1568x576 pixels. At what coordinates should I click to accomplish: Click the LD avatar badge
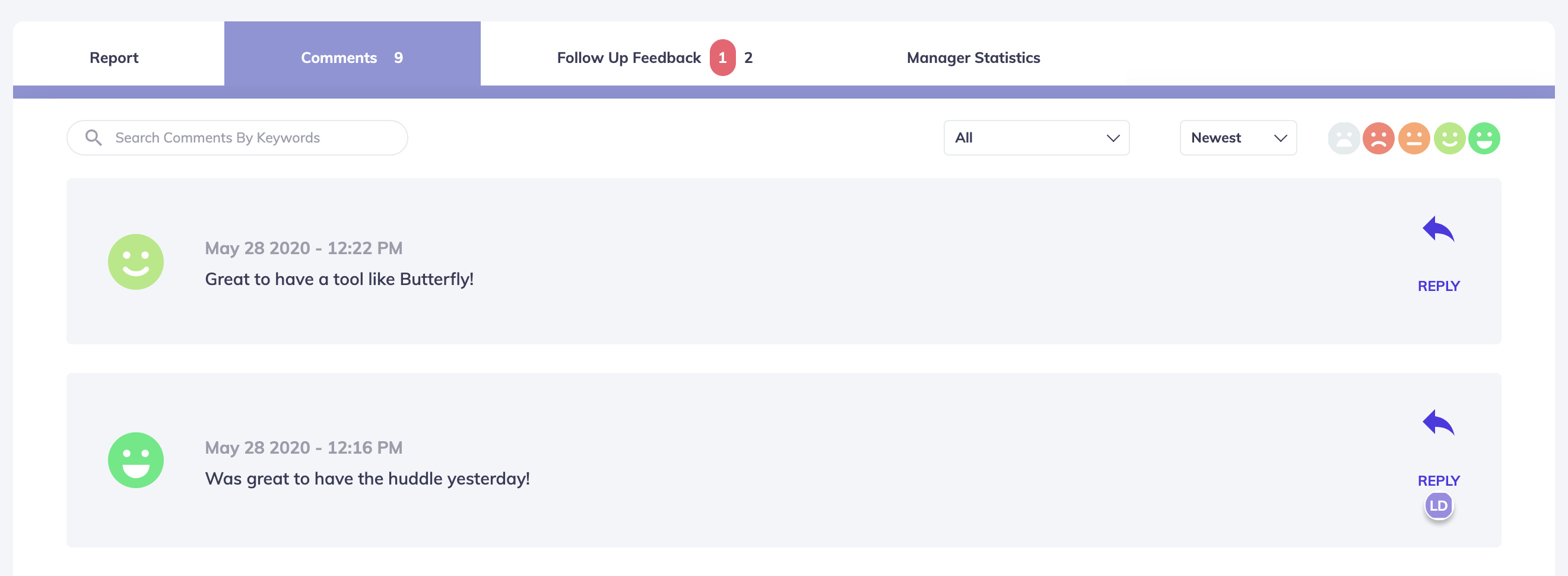point(1439,505)
